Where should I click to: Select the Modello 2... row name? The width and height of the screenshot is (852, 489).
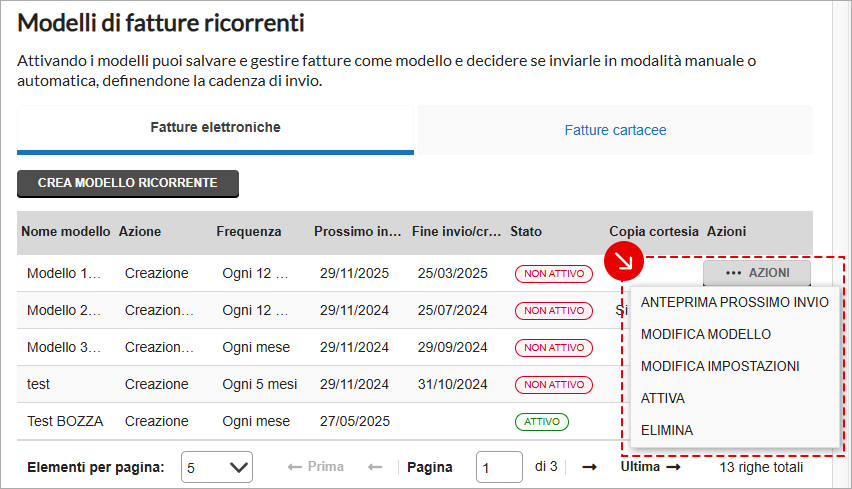(64, 310)
